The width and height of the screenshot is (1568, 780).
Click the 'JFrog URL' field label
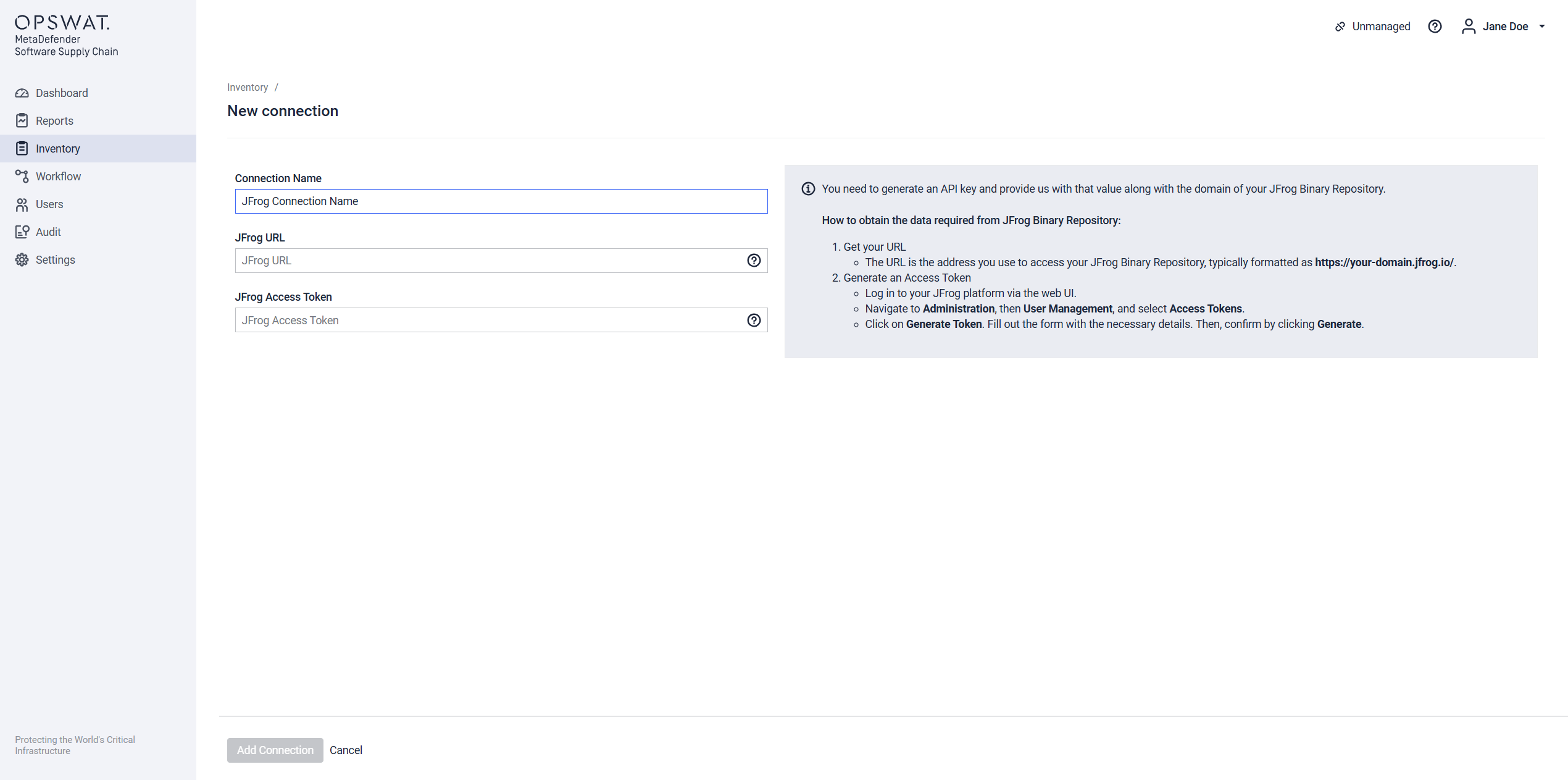point(260,238)
